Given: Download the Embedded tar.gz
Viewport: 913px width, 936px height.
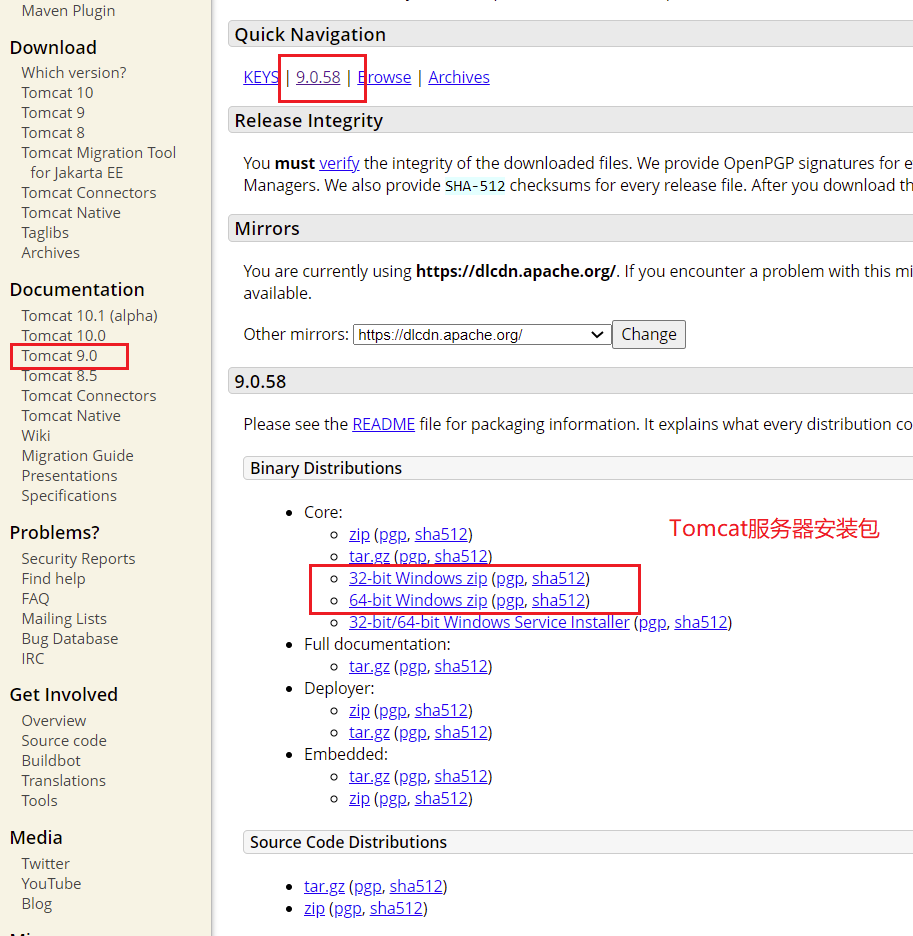Looking at the screenshot, I should click(369, 777).
